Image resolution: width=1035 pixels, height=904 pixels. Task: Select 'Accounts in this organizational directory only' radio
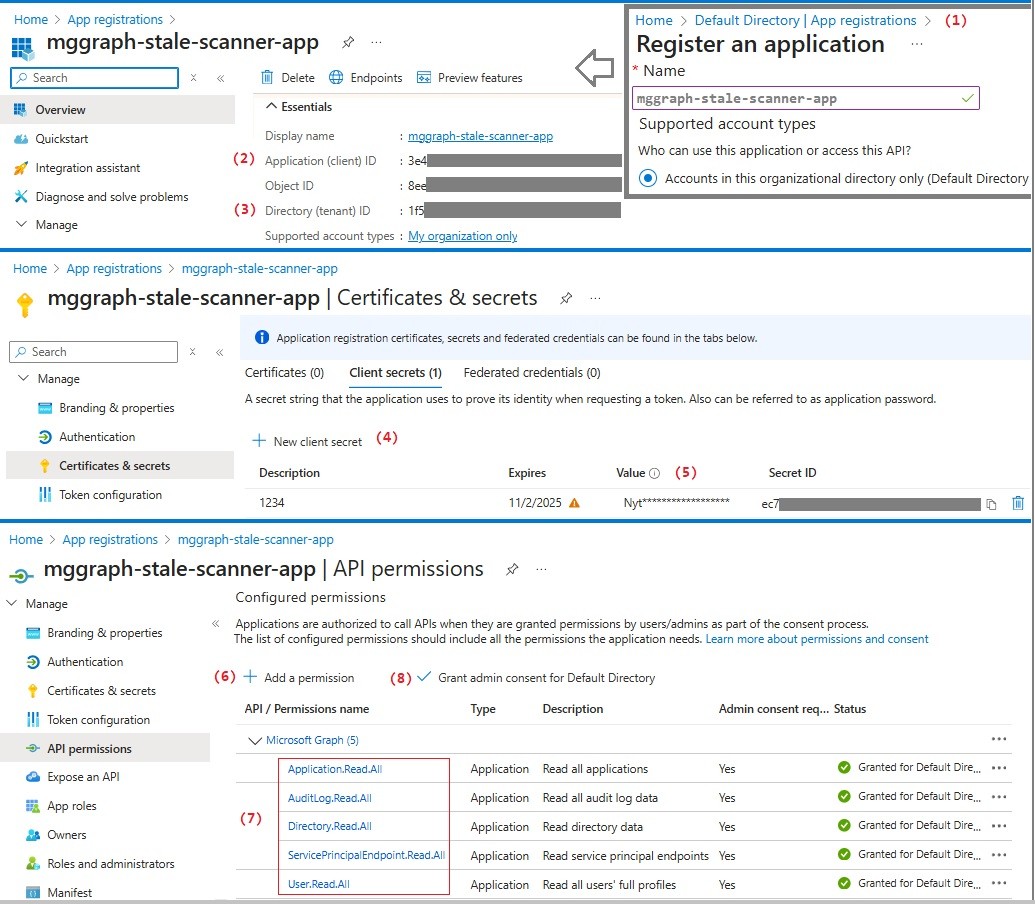(648, 178)
